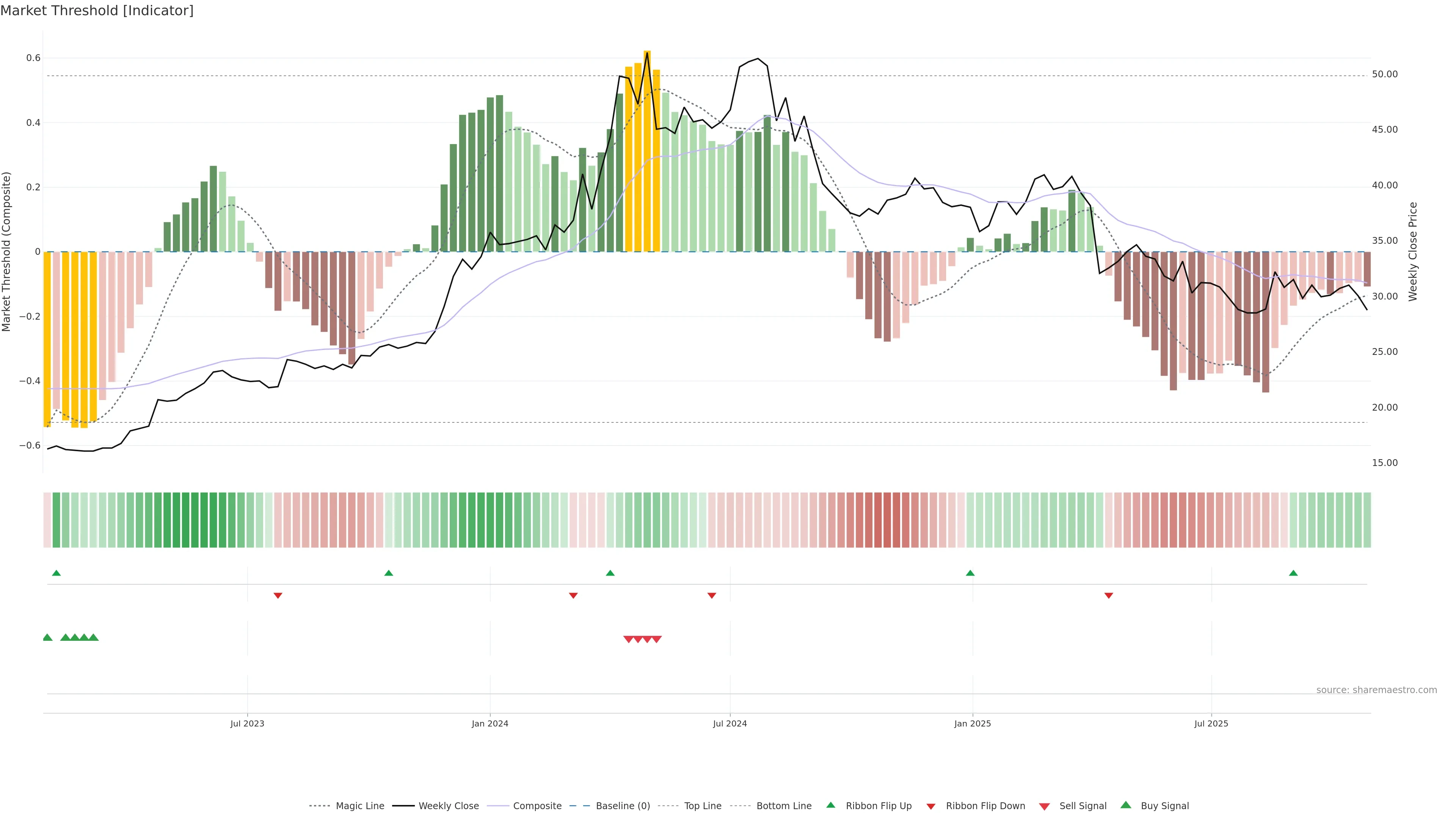Viewport: 1456px width, 819px height.
Task: Click the ribbon flip up marker after Jul 2025
Action: click(x=1293, y=573)
